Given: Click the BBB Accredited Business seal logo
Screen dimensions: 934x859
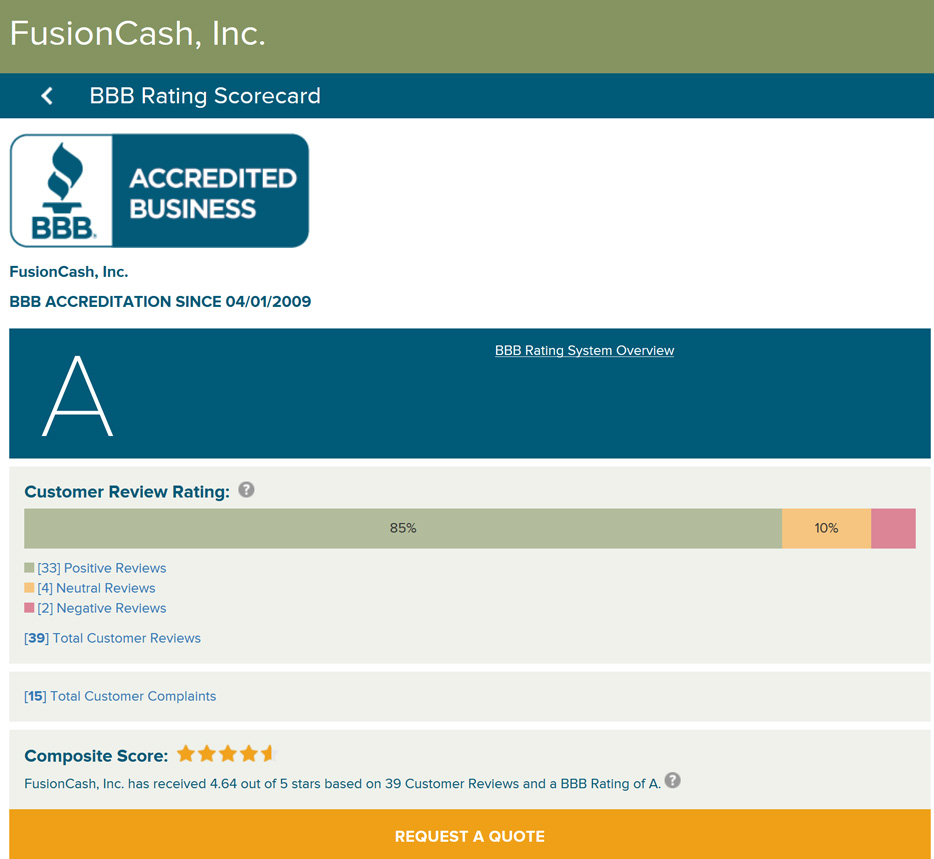Looking at the screenshot, I should pos(159,191).
